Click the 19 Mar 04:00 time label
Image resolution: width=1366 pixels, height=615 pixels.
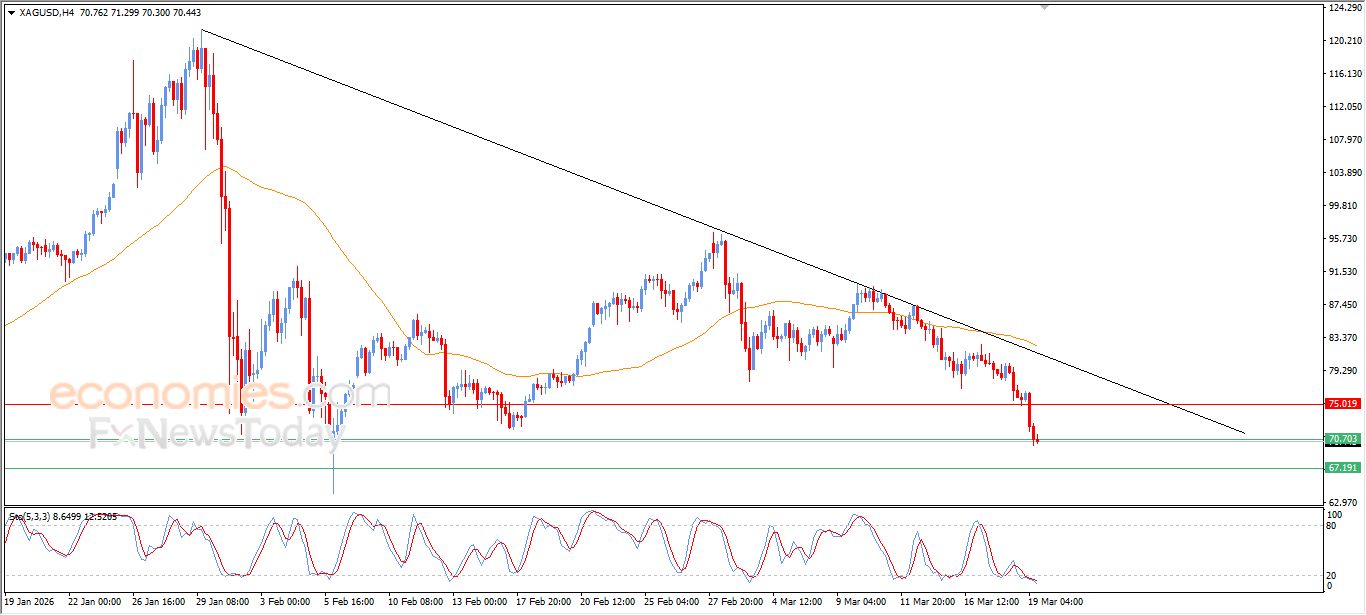[1056, 602]
